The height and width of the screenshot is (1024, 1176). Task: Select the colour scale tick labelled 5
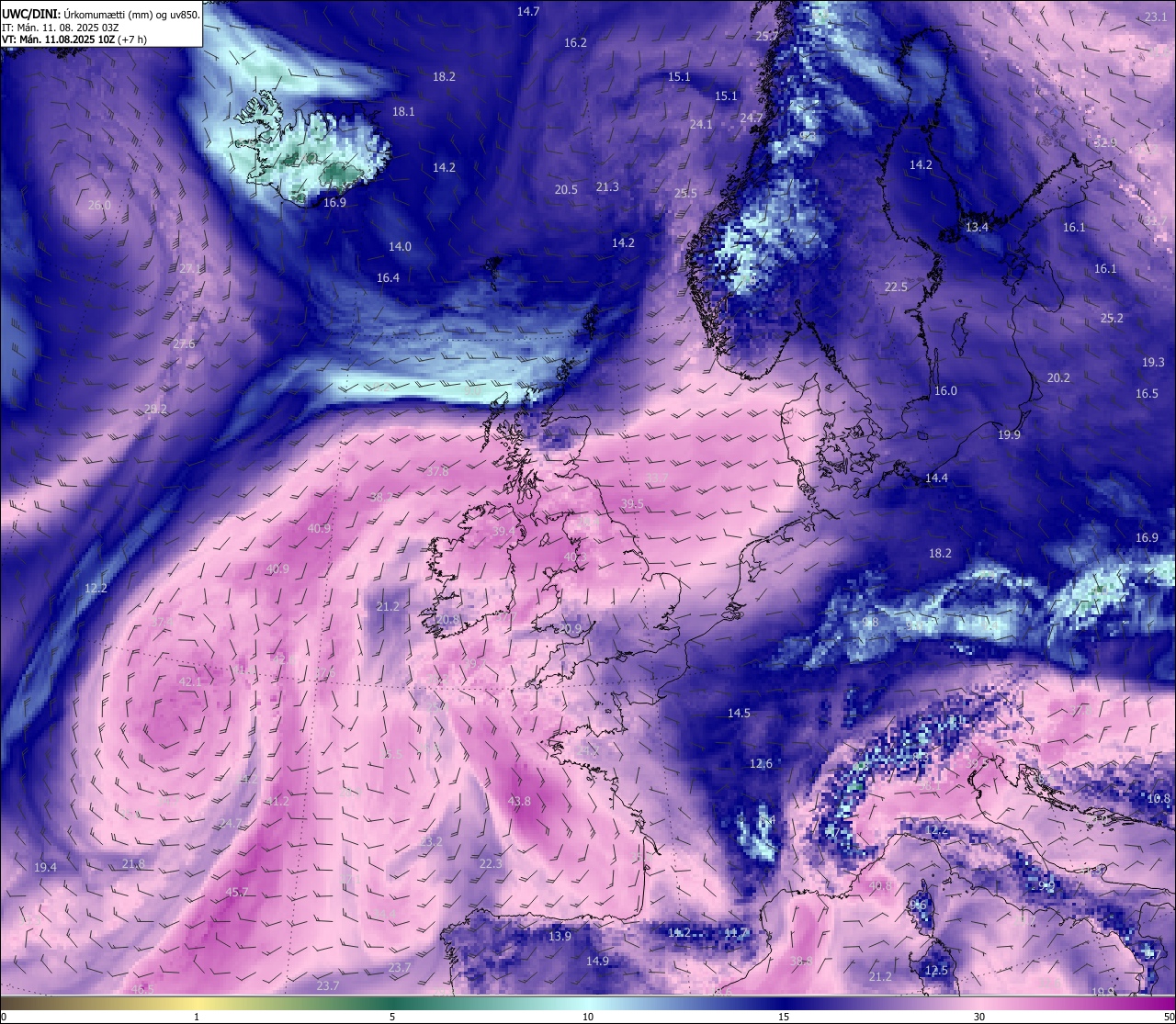[392, 1016]
